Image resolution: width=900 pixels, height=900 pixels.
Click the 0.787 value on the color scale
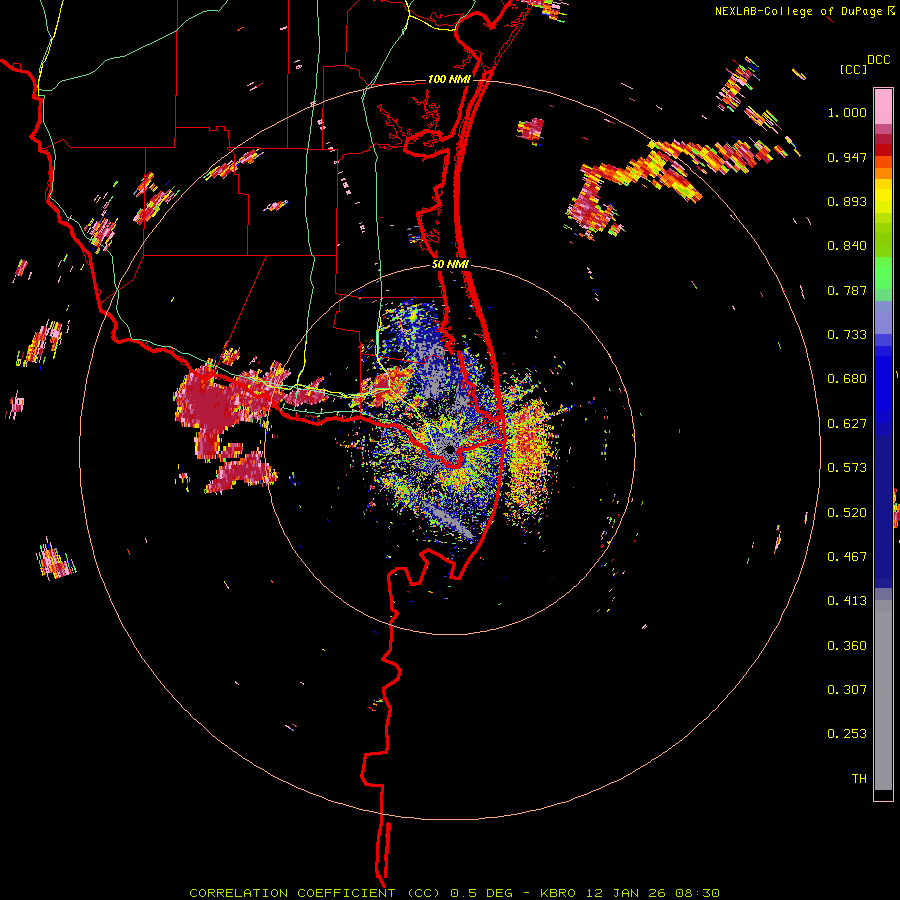pos(847,290)
